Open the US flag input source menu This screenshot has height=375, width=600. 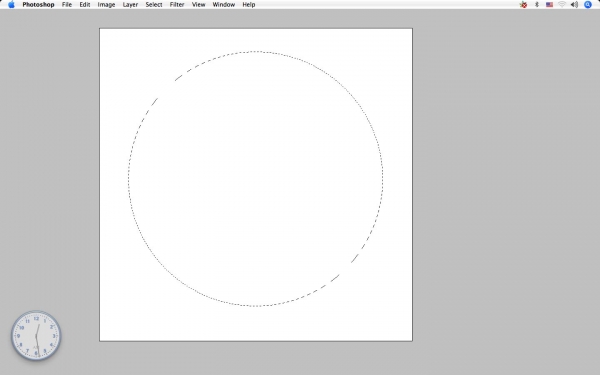549,5
